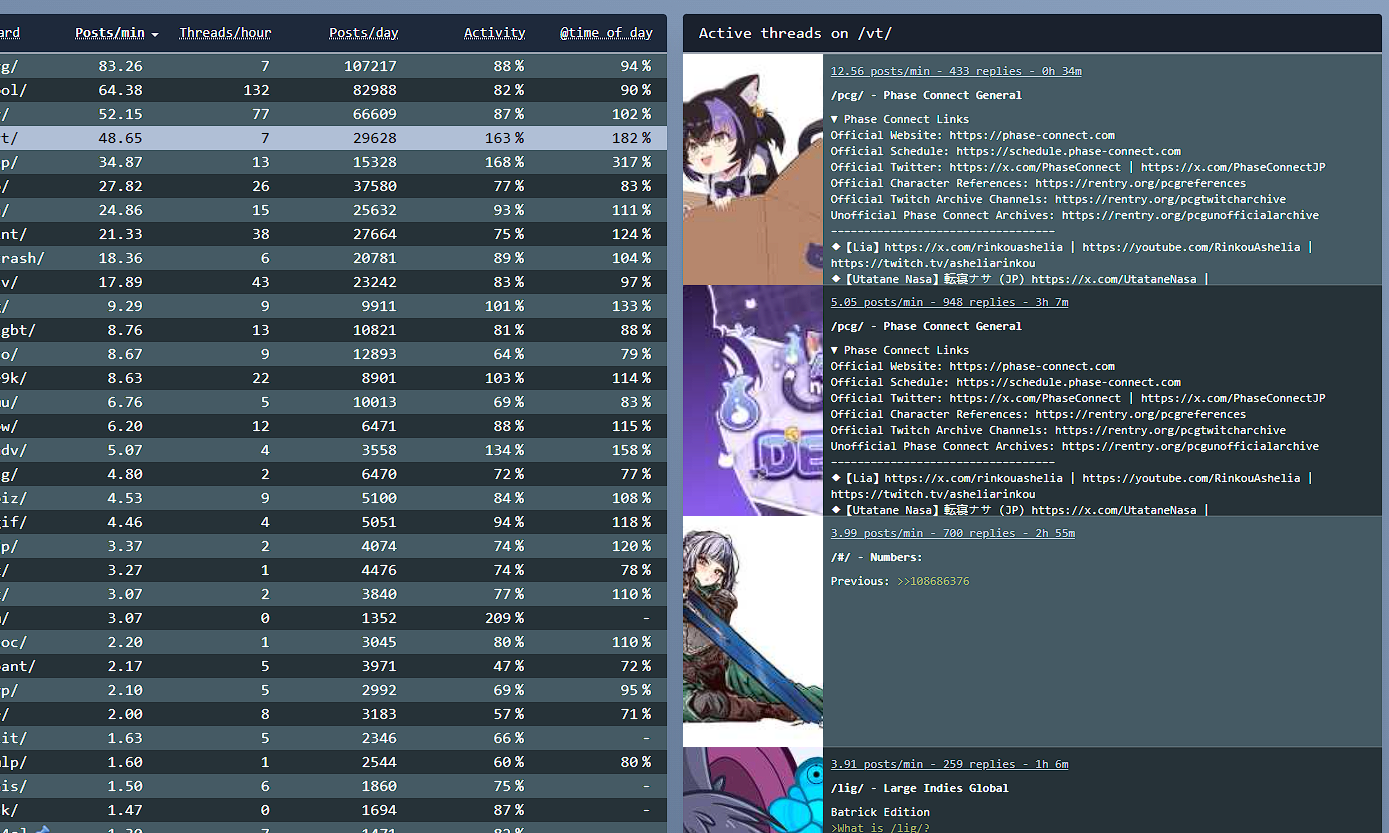The image size is (1389, 833).
Task: Open thread link '12.56 posts/min - 433 replies'
Action: [x=956, y=71]
